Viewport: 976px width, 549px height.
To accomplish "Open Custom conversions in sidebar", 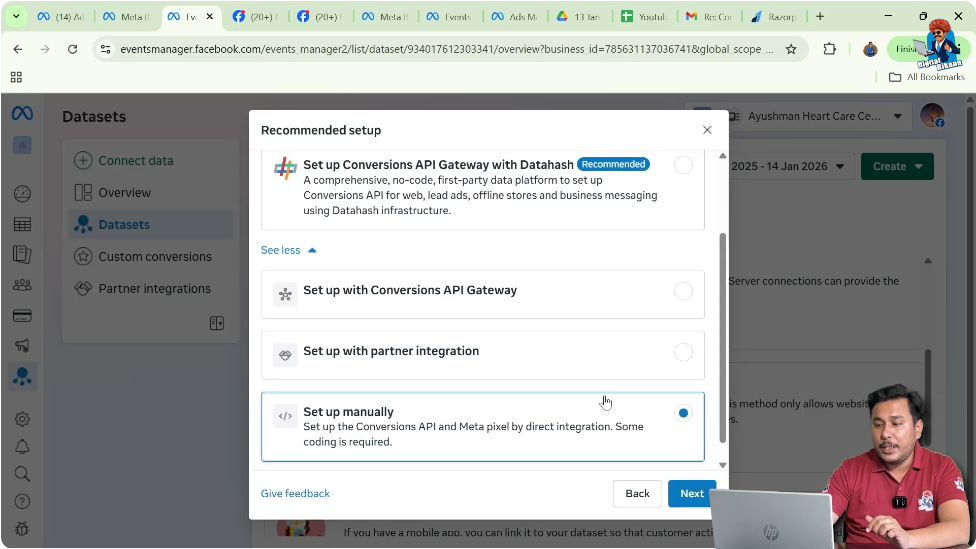I will click(x=151, y=256).
